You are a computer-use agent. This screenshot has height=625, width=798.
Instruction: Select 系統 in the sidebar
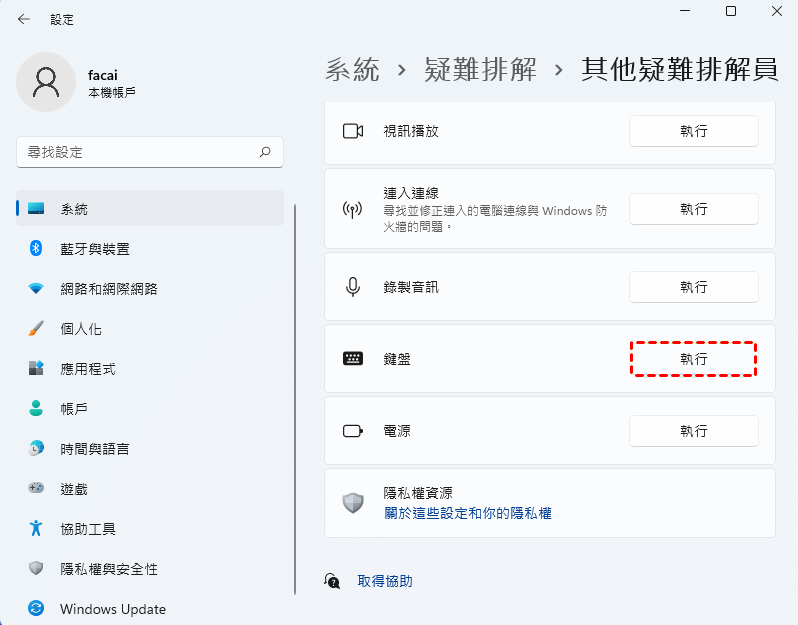[x=74, y=209]
